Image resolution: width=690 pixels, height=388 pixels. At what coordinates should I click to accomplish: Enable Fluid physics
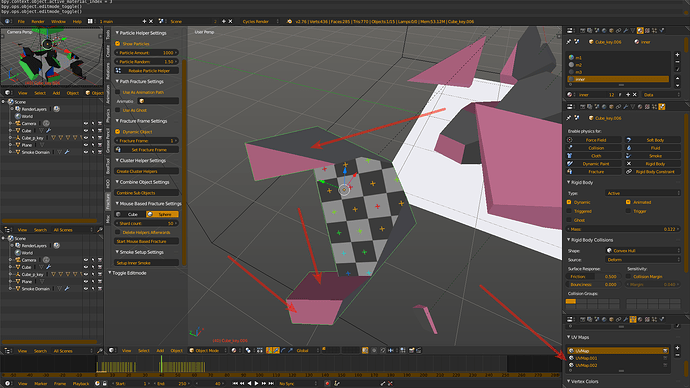click(x=653, y=148)
